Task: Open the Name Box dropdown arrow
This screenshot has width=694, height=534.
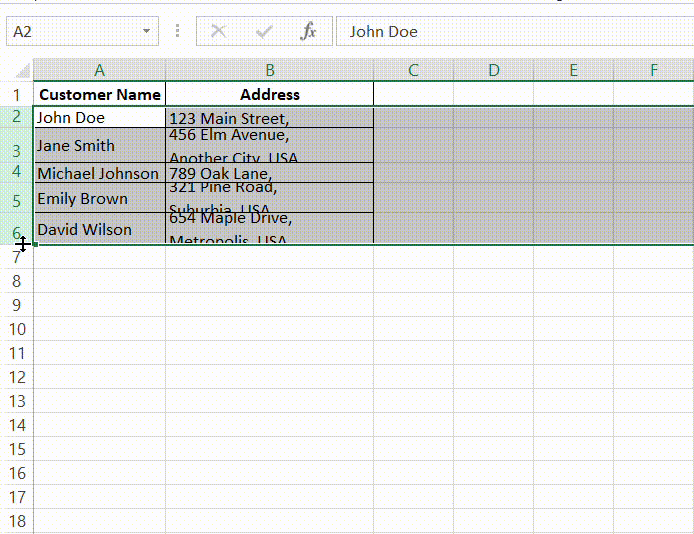Action: pyautogui.click(x=146, y=31)
